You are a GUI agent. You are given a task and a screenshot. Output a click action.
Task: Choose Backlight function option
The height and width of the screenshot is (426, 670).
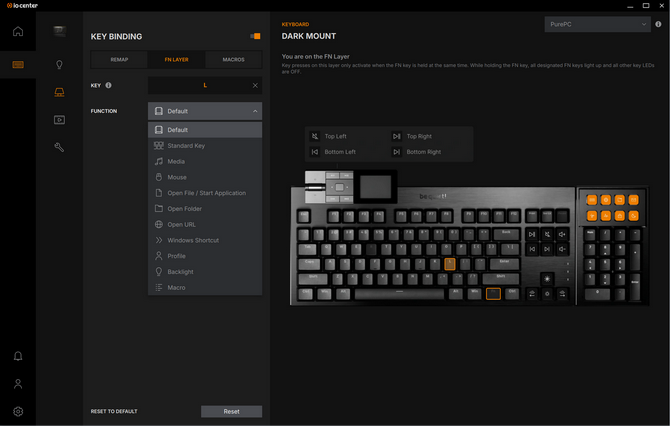point(205,272)
